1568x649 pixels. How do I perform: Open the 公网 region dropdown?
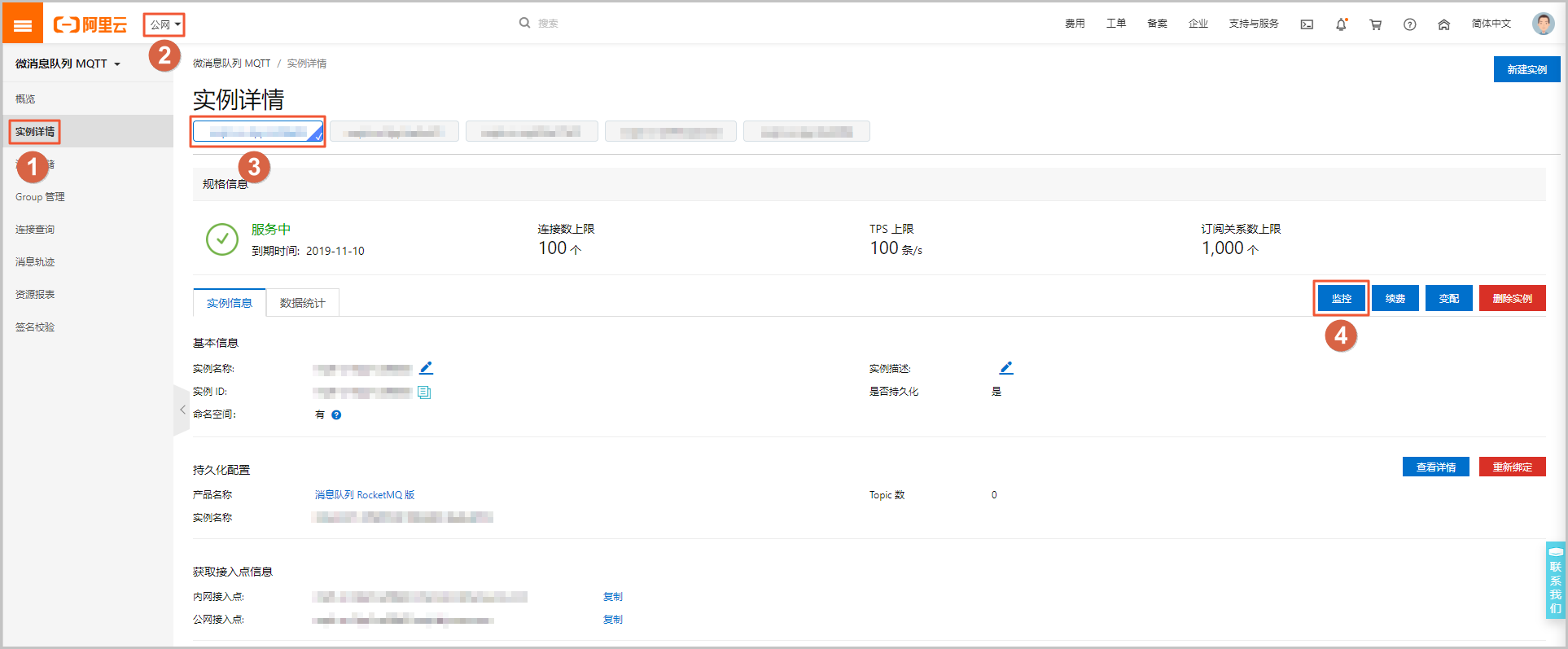point(164,24)
